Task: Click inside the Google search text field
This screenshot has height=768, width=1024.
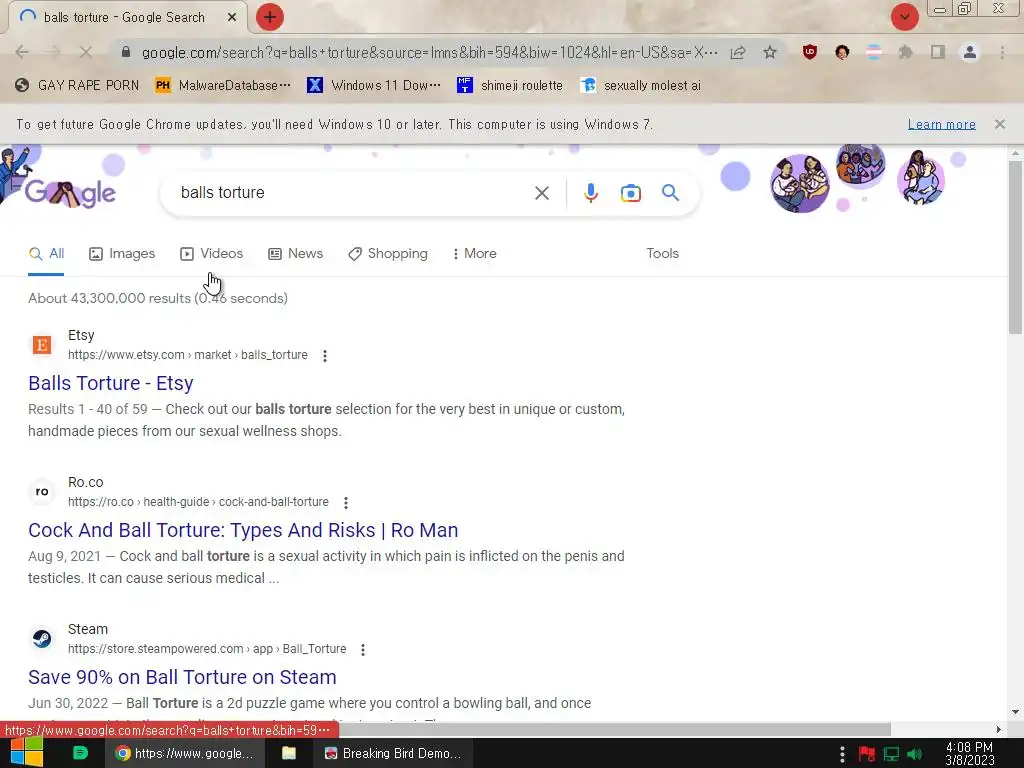Action: point(353,193)
